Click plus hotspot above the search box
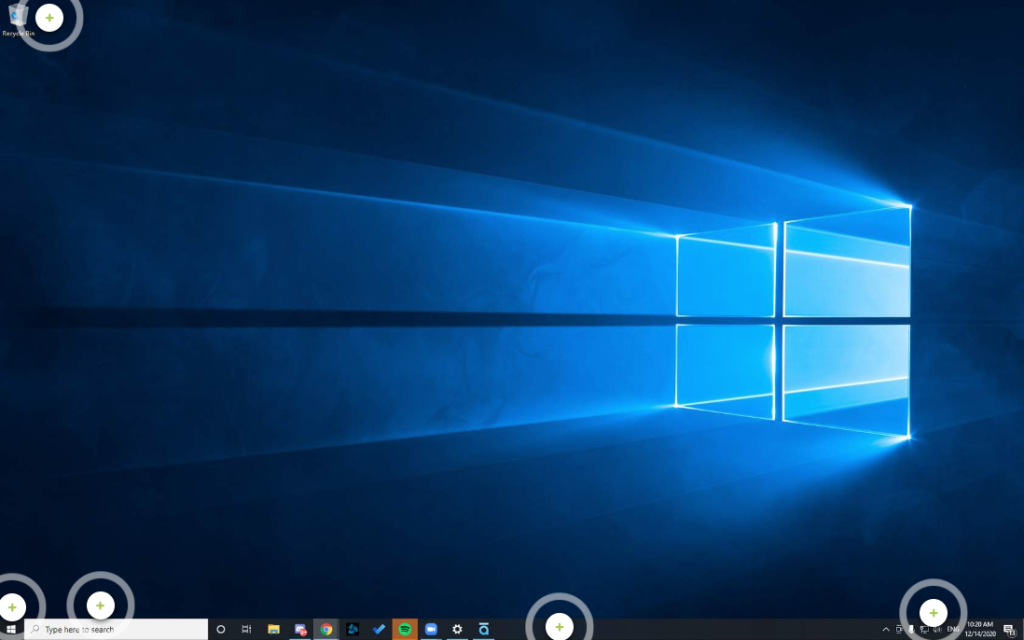 (100, 606)
